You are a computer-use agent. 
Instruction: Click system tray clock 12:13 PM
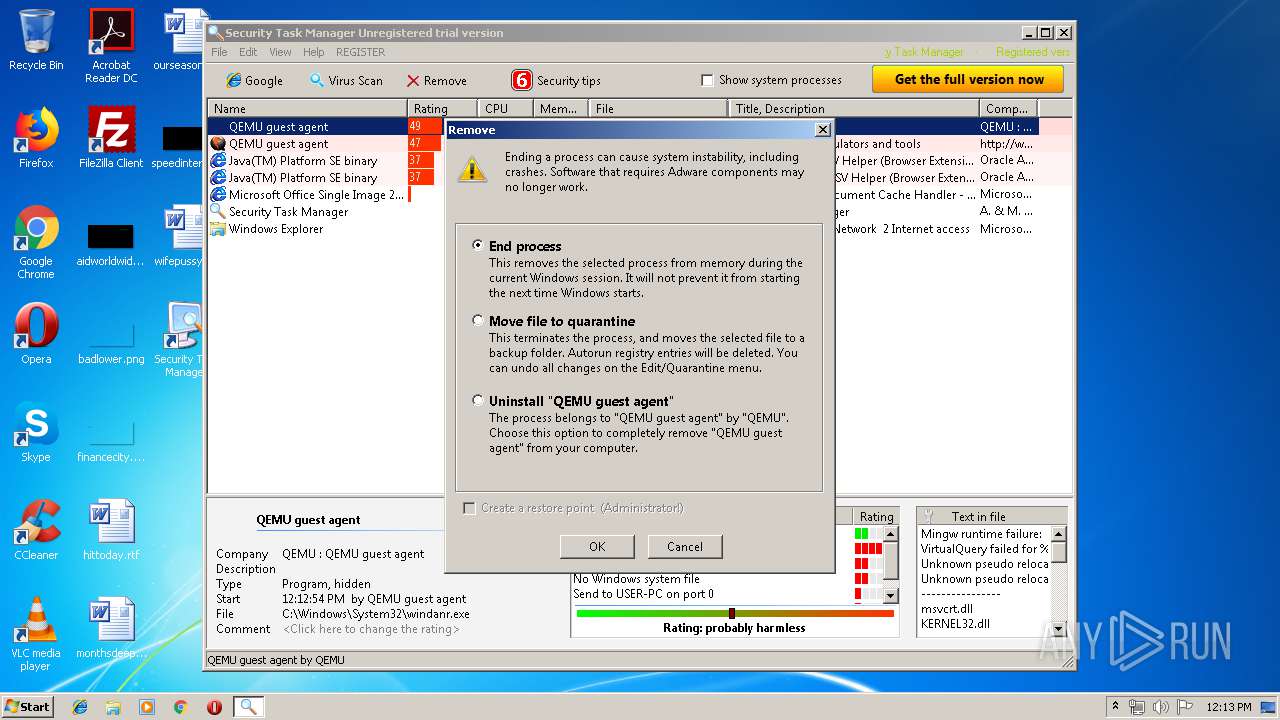click(1229, 707)
